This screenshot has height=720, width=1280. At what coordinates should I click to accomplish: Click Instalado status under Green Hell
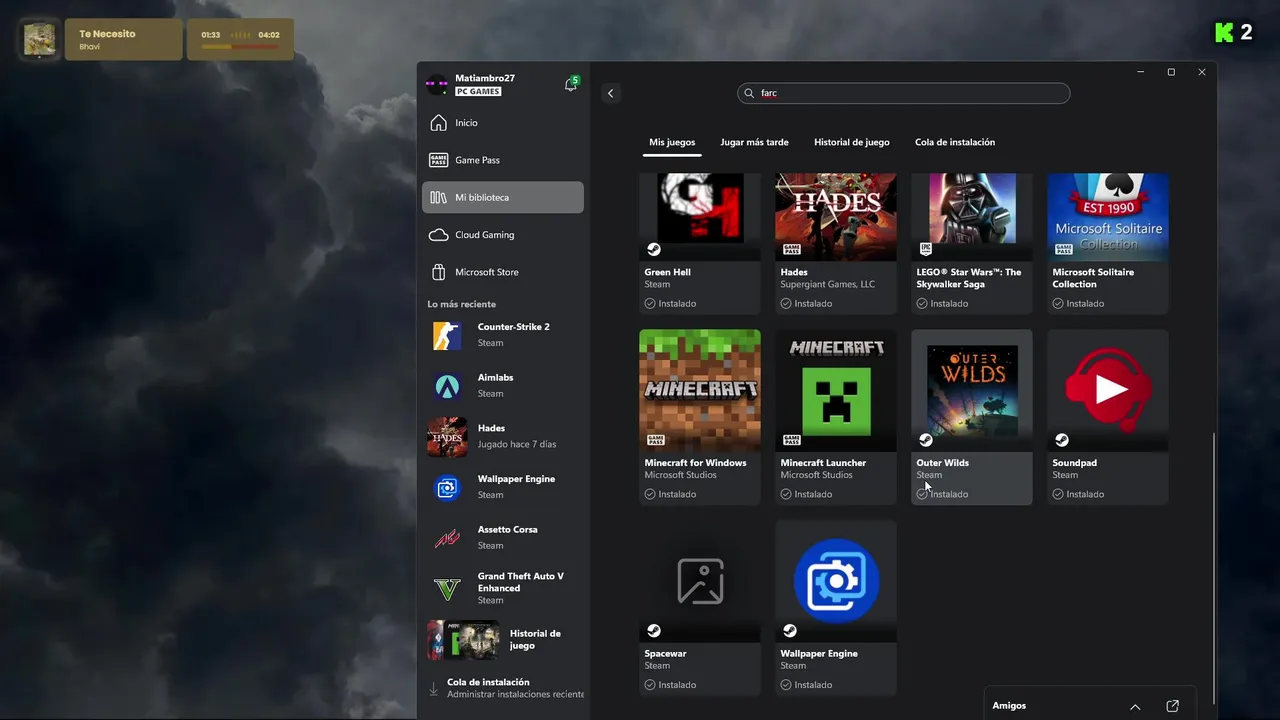point(670,303)
